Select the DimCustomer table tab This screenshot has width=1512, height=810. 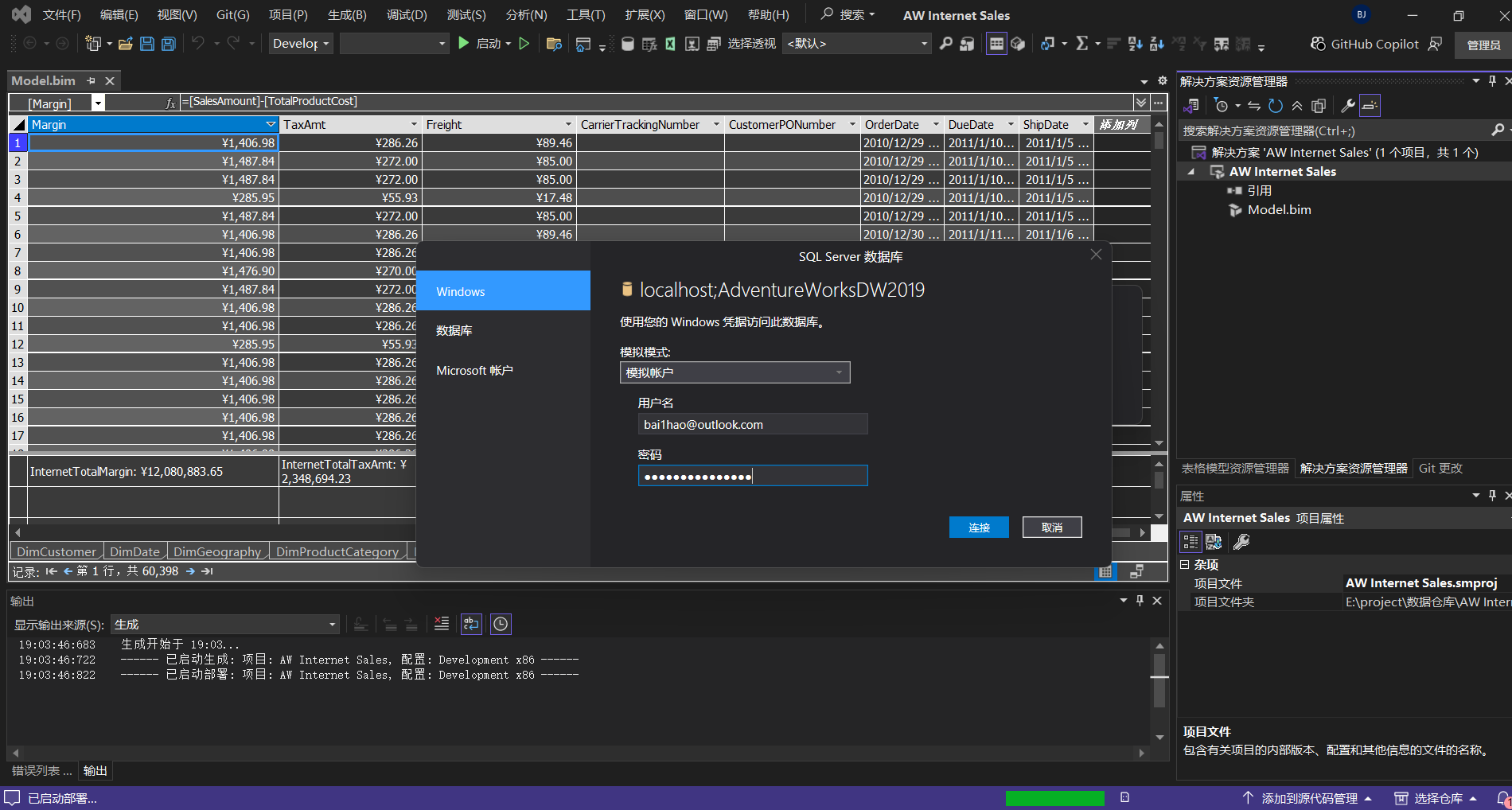click(57, 551)
